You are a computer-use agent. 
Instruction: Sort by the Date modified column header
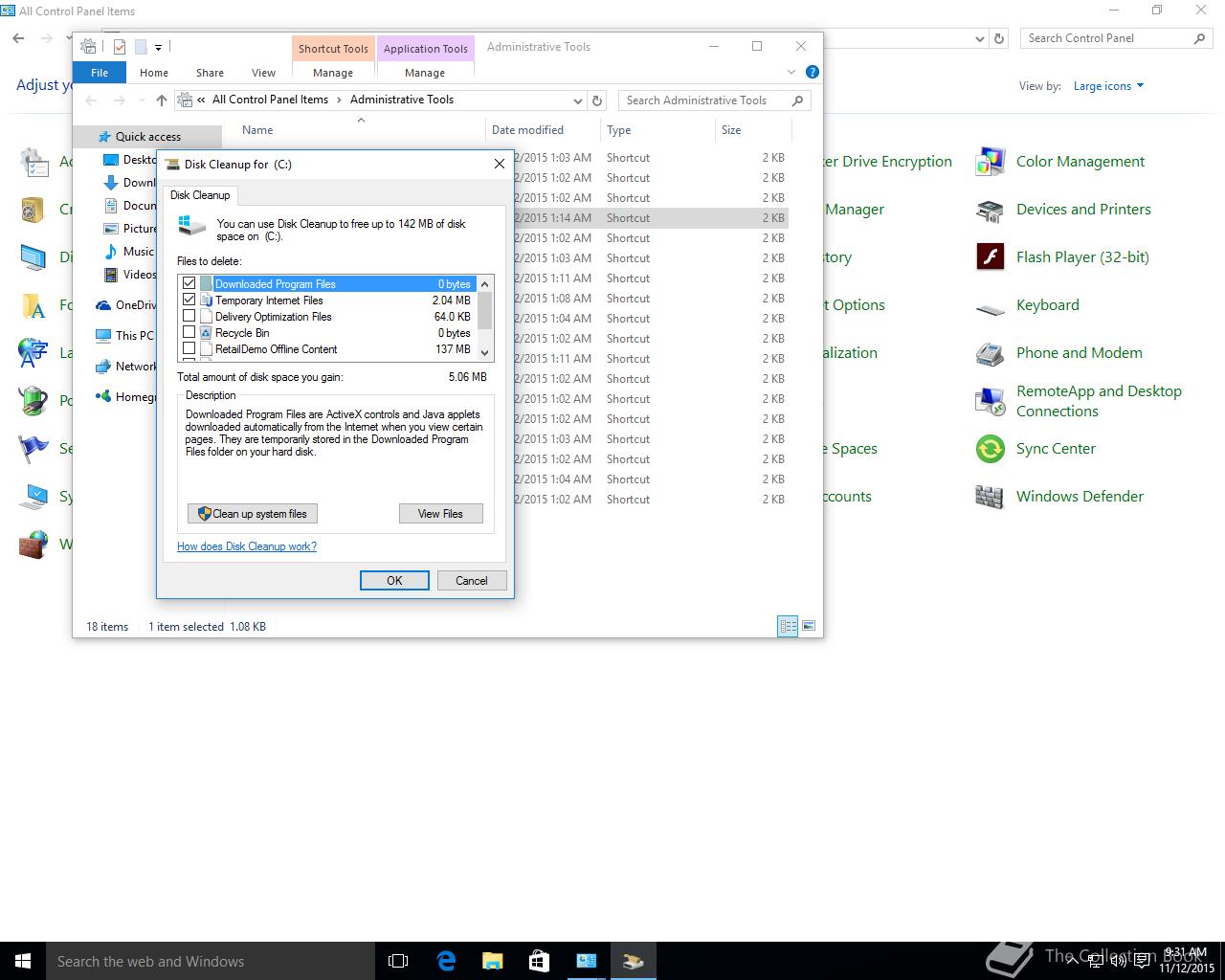click(544, 130)
